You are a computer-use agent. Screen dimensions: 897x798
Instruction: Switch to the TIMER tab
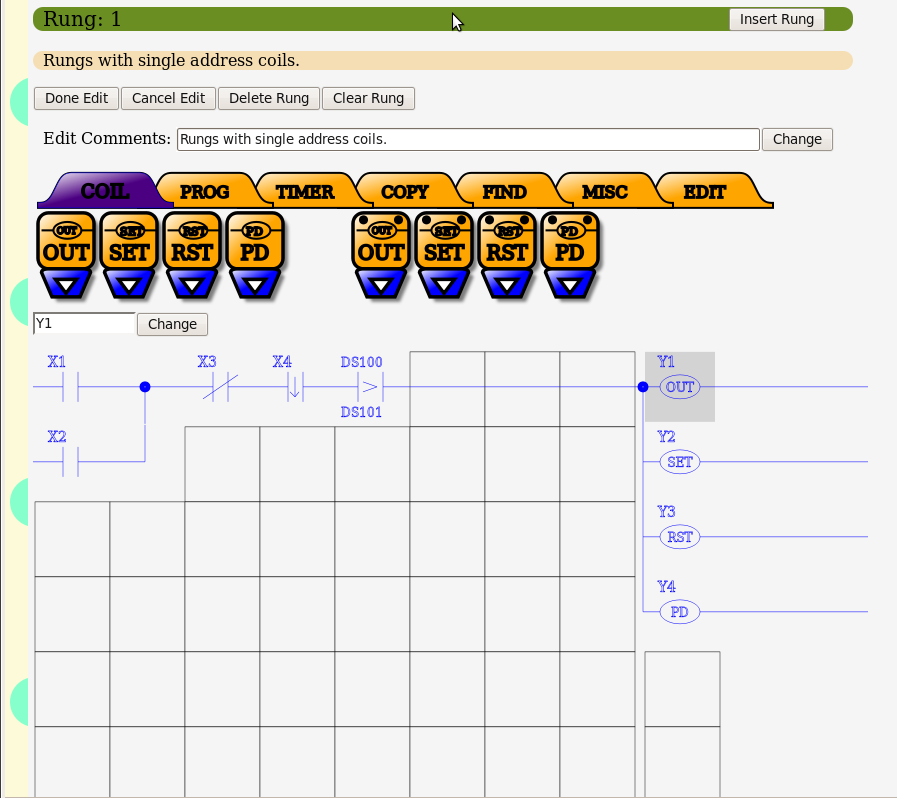[305, 191]
